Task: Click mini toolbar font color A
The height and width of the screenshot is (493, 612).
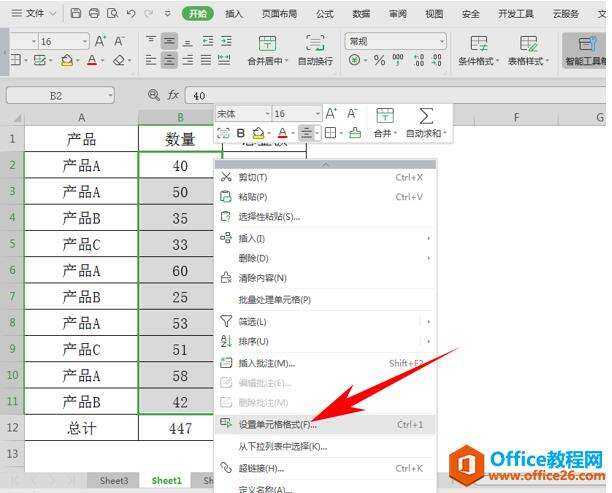Action: coord(283,133)
